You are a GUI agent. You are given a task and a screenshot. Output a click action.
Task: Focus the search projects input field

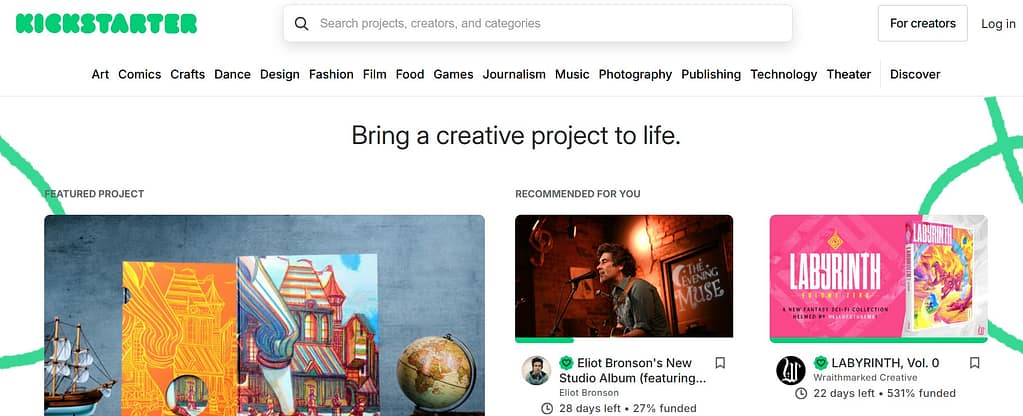click(x=538, y=23)
